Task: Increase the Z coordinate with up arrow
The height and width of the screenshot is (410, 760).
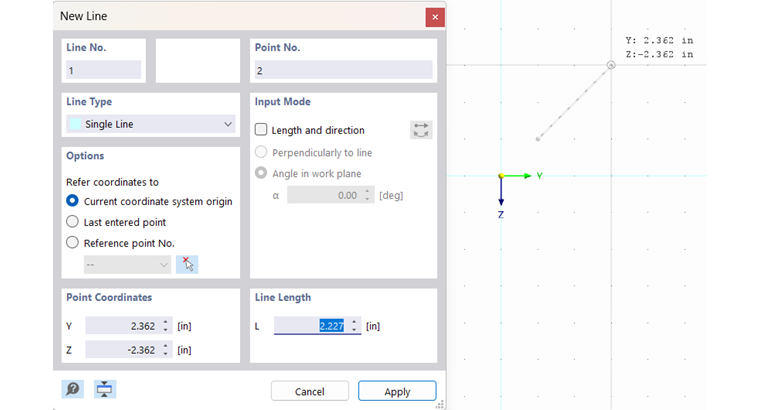Action: point(165,346)
